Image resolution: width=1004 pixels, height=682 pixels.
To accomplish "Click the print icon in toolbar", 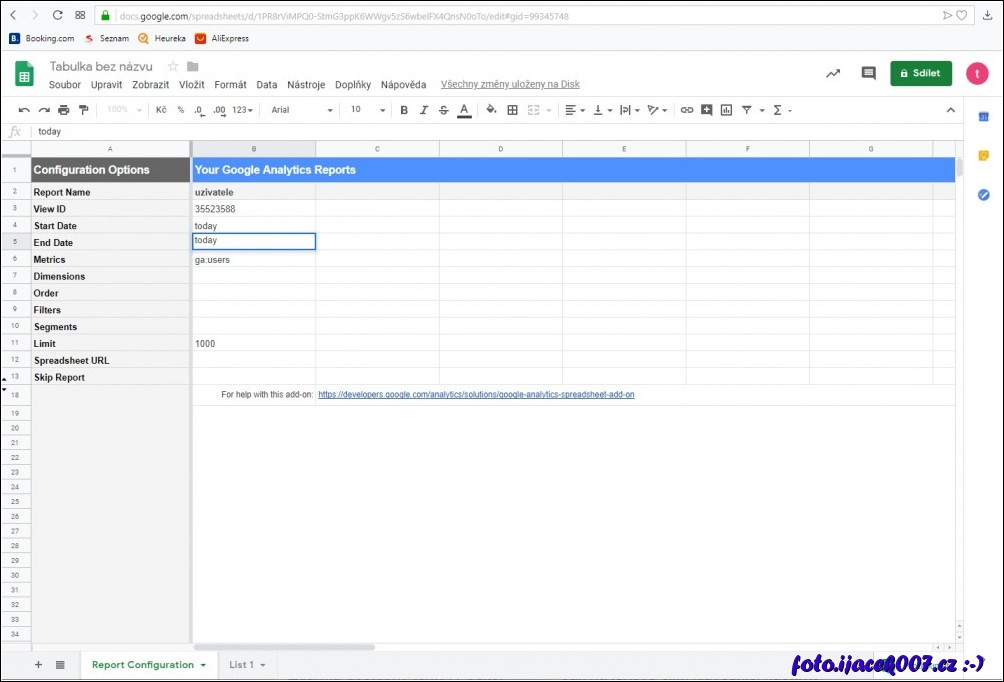I will click(x=64, y=110).
